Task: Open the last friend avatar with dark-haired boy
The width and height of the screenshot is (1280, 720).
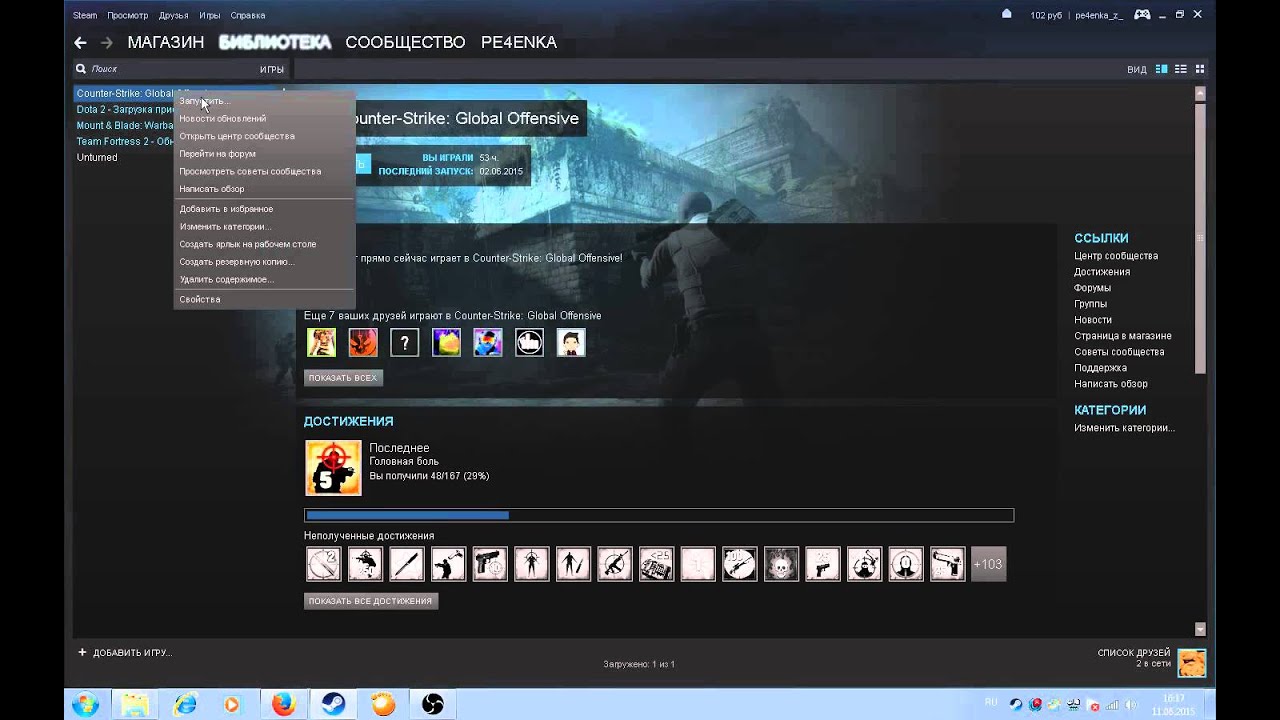Action: pos(571,343)
